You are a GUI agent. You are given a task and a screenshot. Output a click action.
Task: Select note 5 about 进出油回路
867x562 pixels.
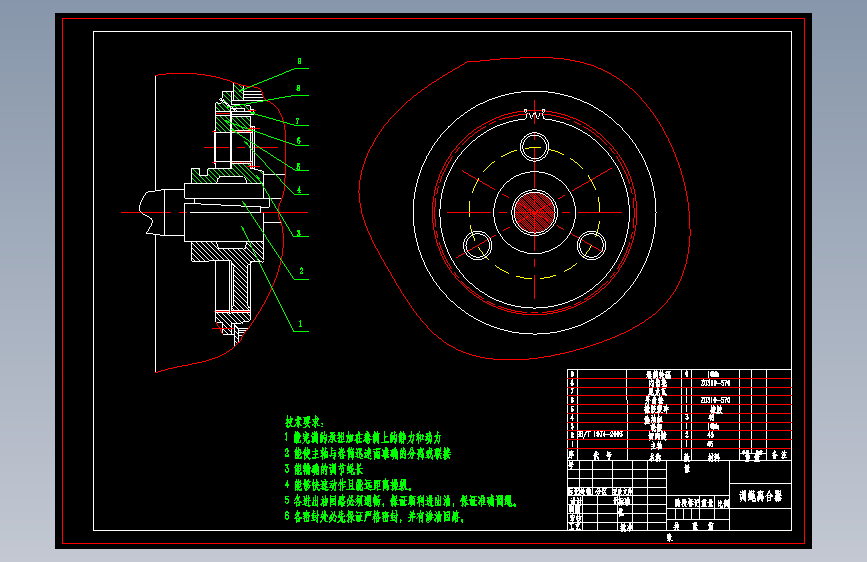401,501
